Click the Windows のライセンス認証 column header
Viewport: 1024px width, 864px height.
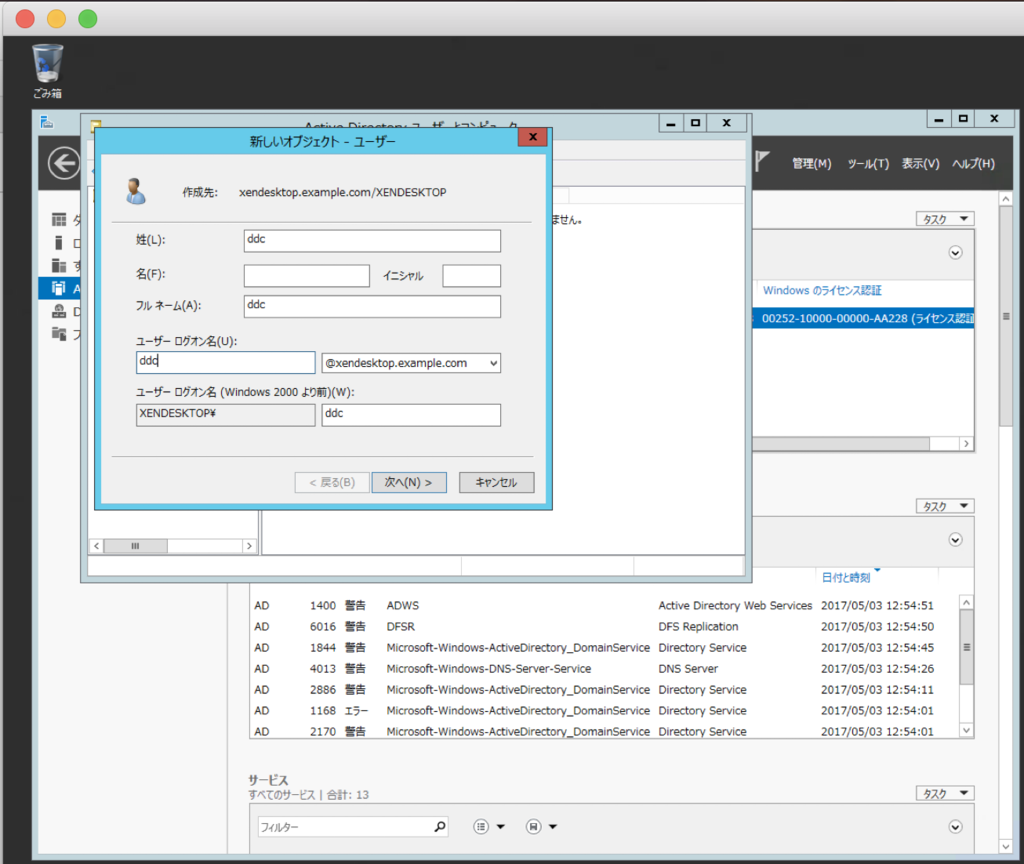coord(822,290)
